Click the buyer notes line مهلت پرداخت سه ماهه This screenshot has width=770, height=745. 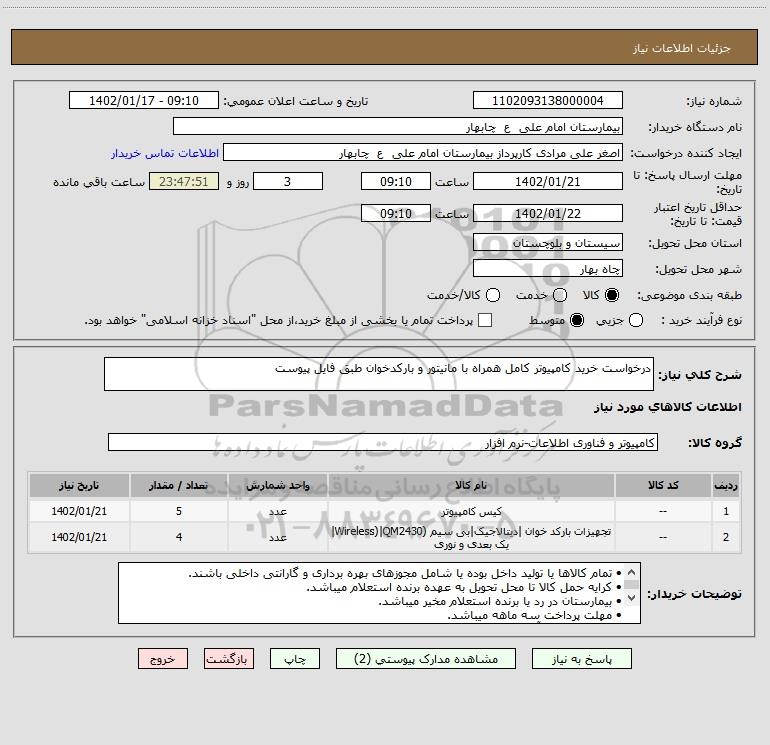click(x=530, y=615)
